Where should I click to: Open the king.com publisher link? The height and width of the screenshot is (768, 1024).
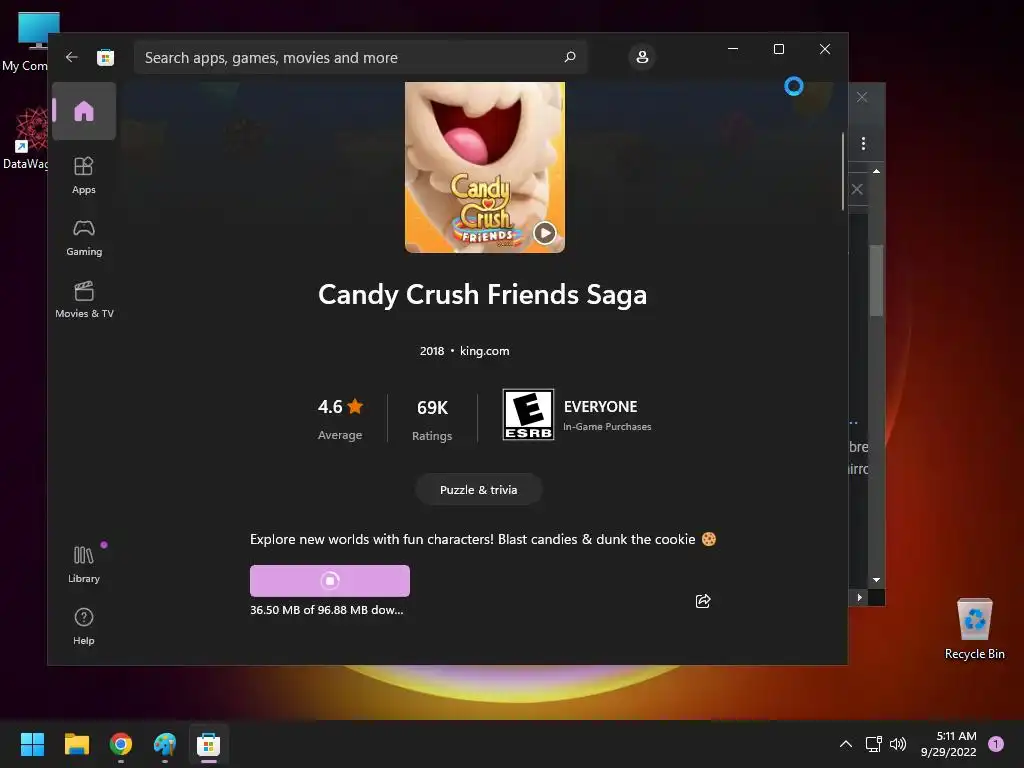pyautogui.click(x=485, y=351)
